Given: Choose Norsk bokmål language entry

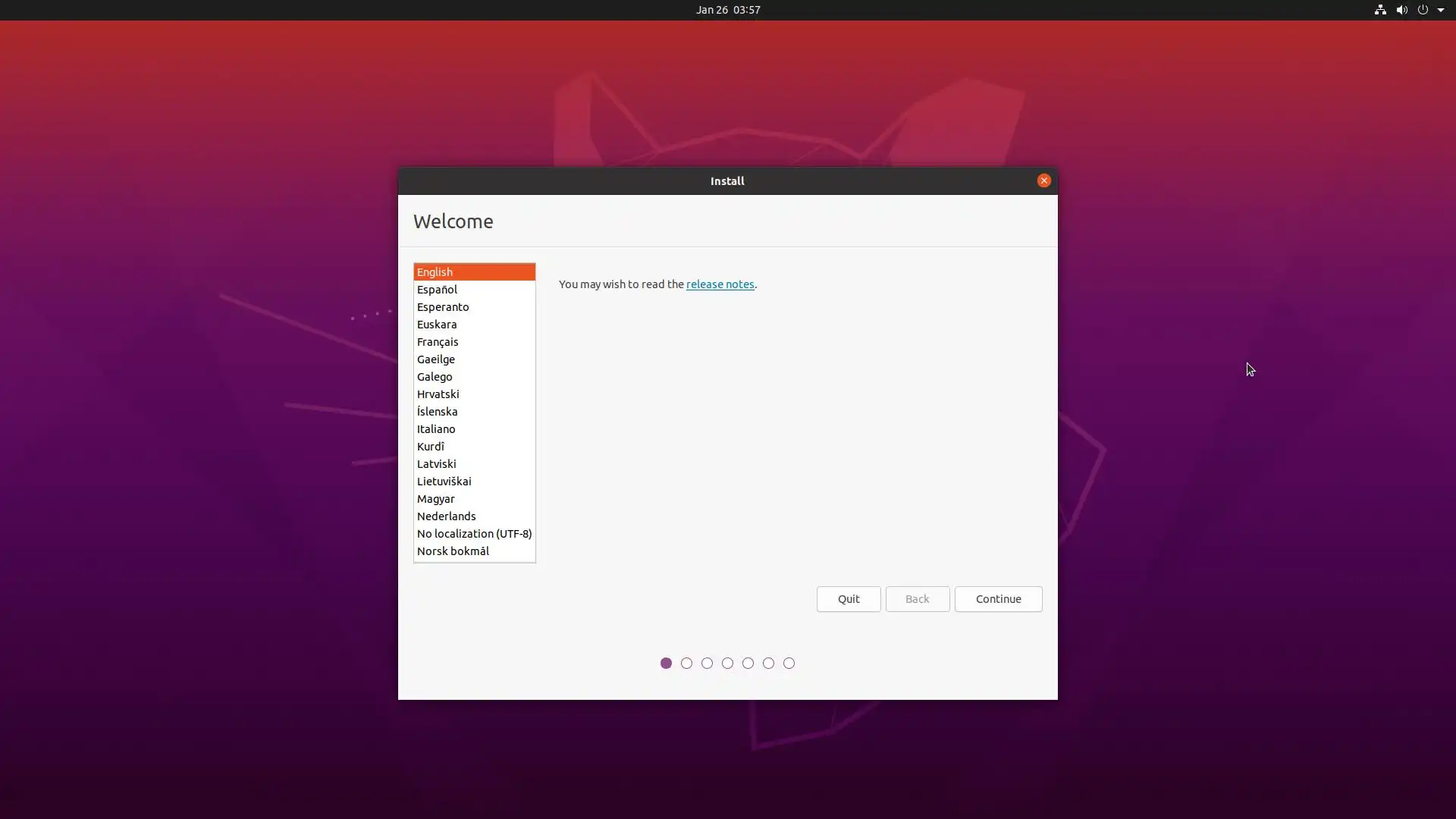Looking at the screenshot, I should tap(453, 551).
